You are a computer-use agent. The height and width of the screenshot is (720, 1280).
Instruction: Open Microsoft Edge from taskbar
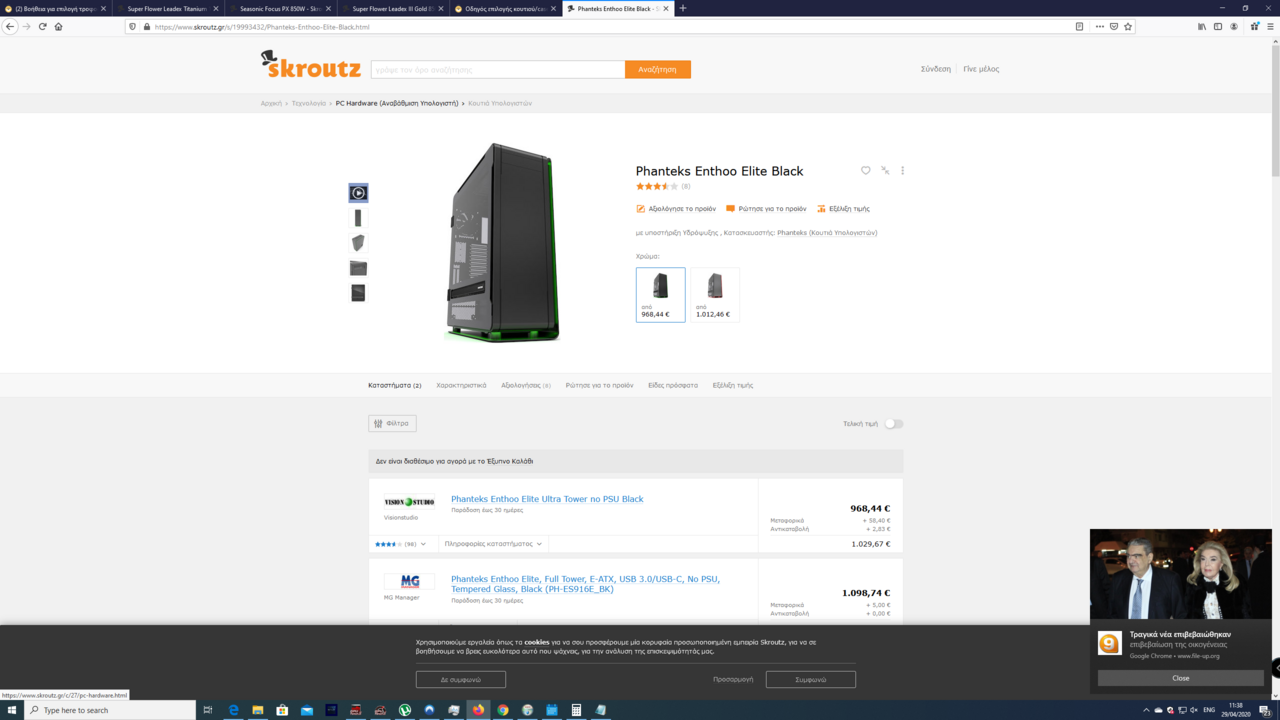233,710
